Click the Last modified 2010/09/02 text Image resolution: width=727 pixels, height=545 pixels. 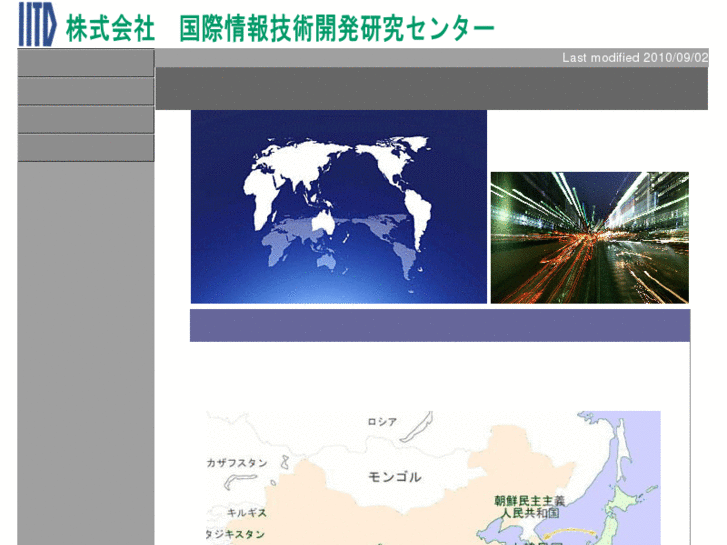635,58
